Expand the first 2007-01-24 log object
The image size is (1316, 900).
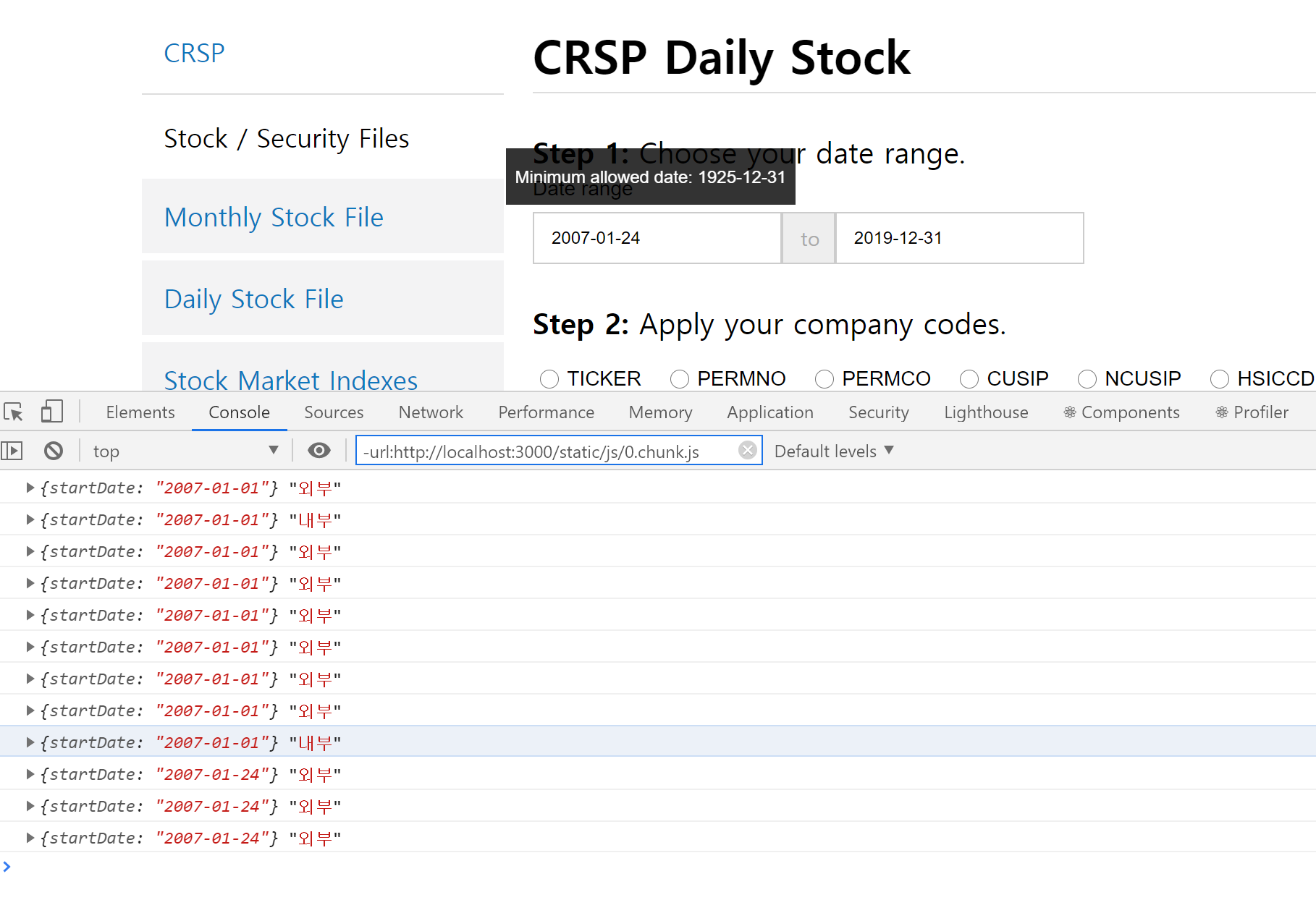coord(30,774)
